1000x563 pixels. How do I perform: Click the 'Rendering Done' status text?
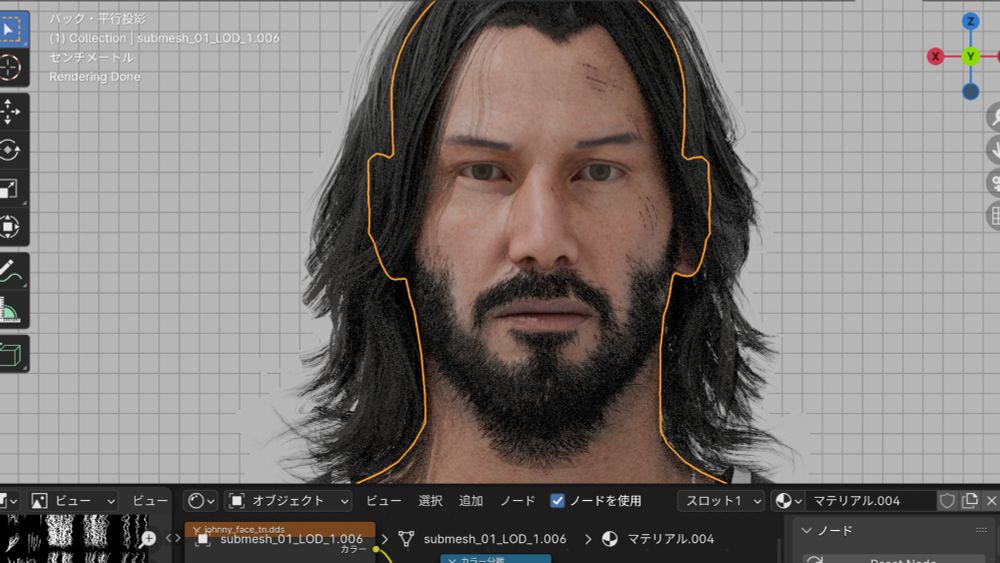(x=95, y=77)
